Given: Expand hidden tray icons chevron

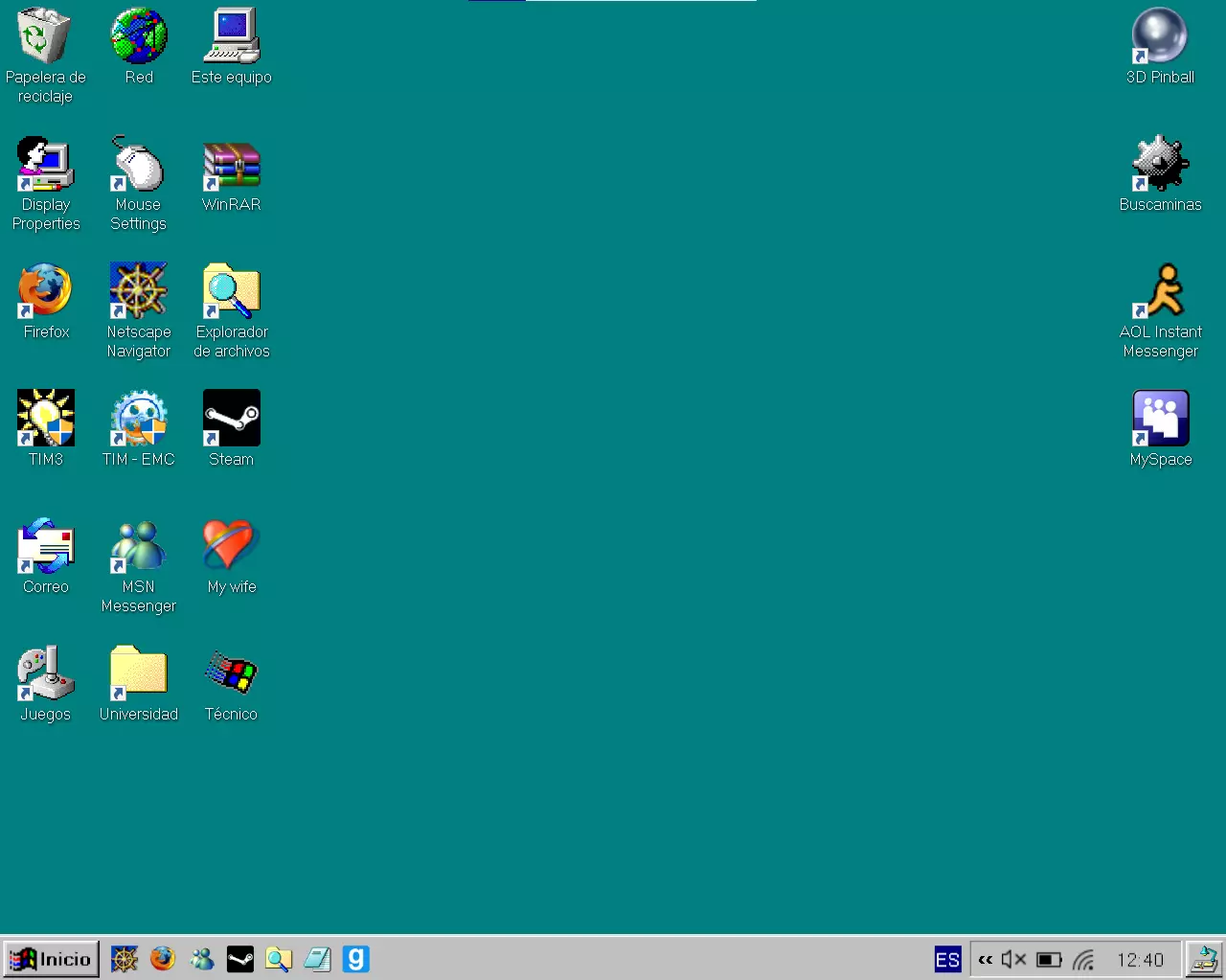Looking at the screenshot, I should (985, 960).
